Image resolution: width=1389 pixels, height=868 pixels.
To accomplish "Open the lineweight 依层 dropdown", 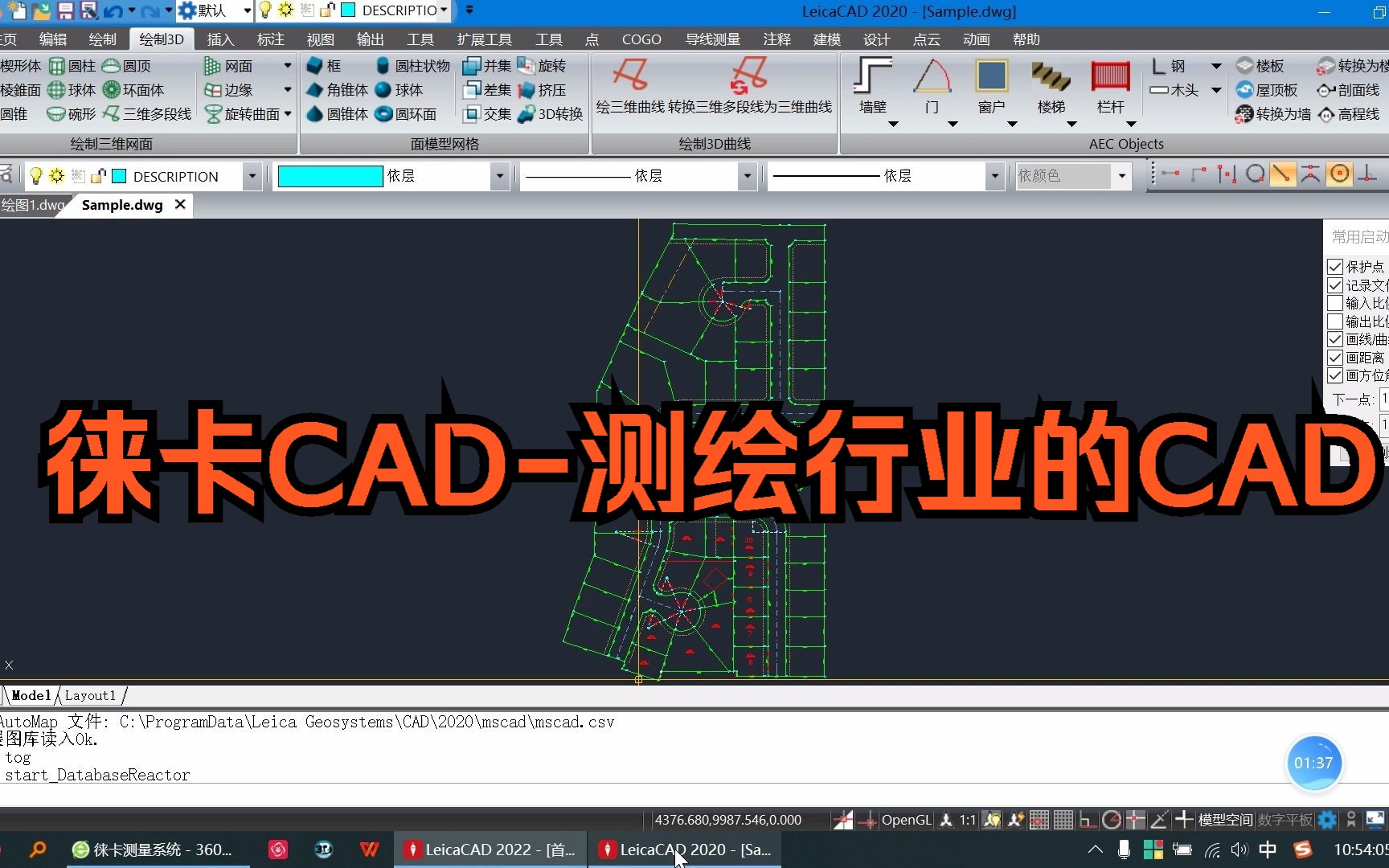I will point(994,176).
